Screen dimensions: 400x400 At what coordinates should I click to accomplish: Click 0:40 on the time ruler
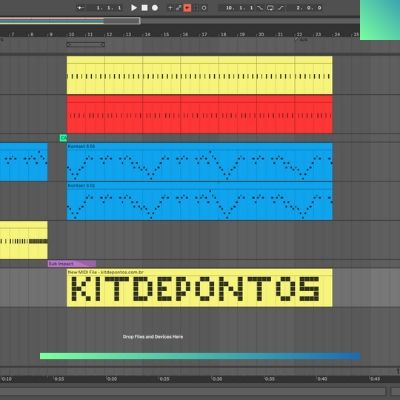pos(322,379)
